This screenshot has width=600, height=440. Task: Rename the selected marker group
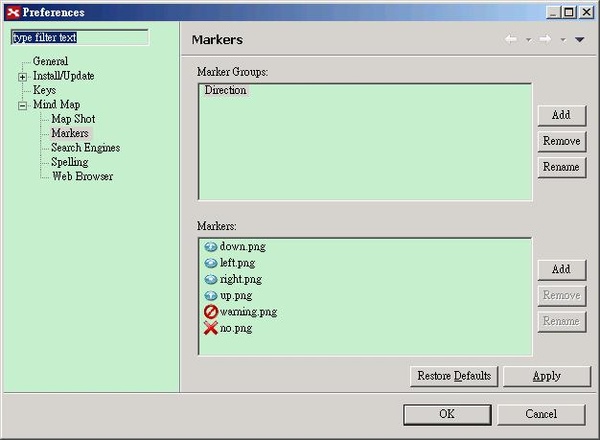(x=561, y=167)
